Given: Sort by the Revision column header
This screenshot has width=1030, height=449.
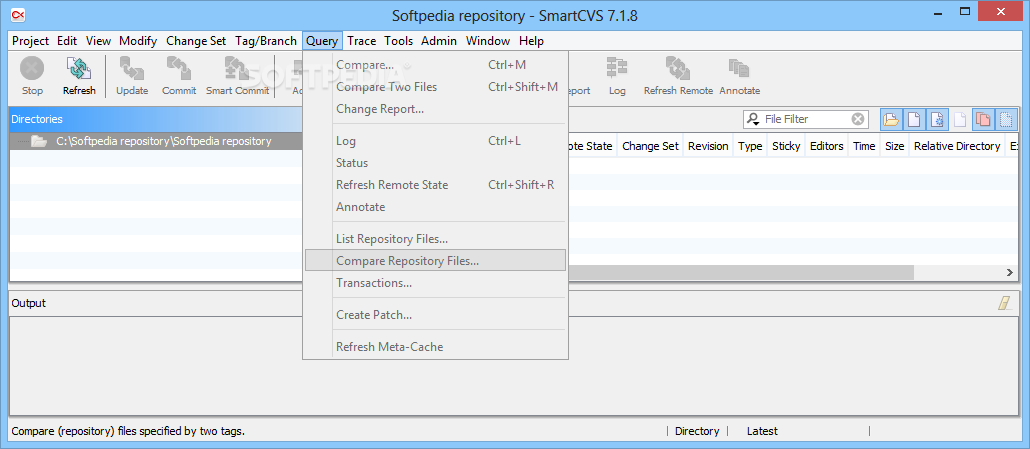Looking at the screenshot, I should 708,146.
